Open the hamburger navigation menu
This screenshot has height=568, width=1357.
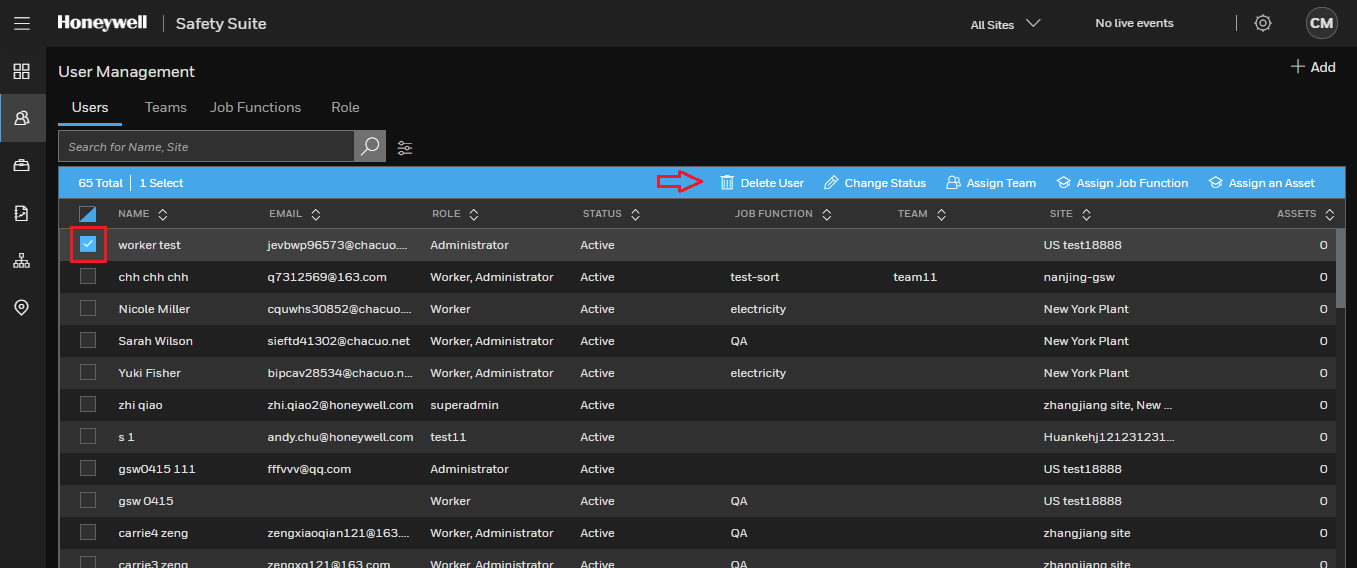(x=22, y=23)
